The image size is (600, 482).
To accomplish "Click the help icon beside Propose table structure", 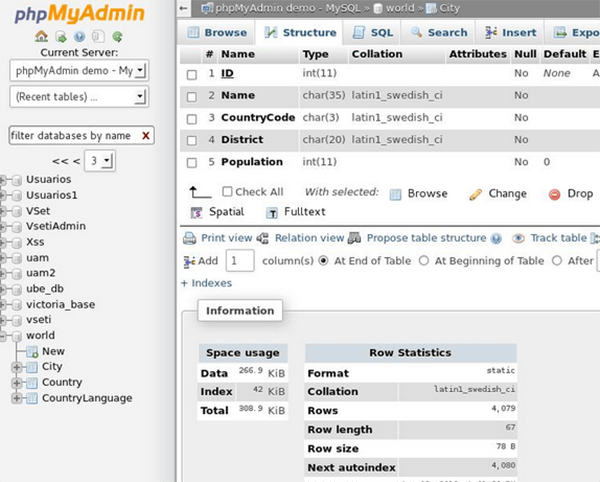I will click(x=496, y=239).
